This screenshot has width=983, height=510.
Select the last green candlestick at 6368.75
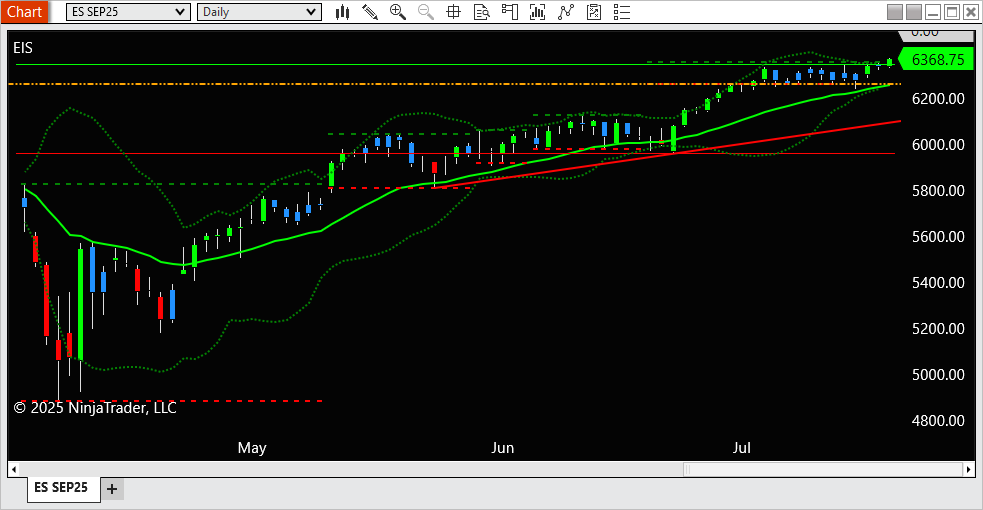[890, 62]
